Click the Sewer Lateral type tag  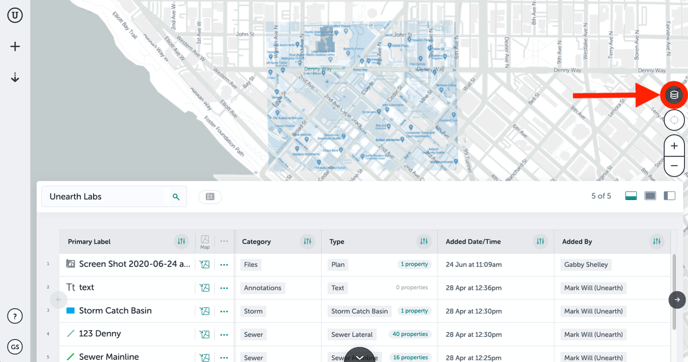352,334
